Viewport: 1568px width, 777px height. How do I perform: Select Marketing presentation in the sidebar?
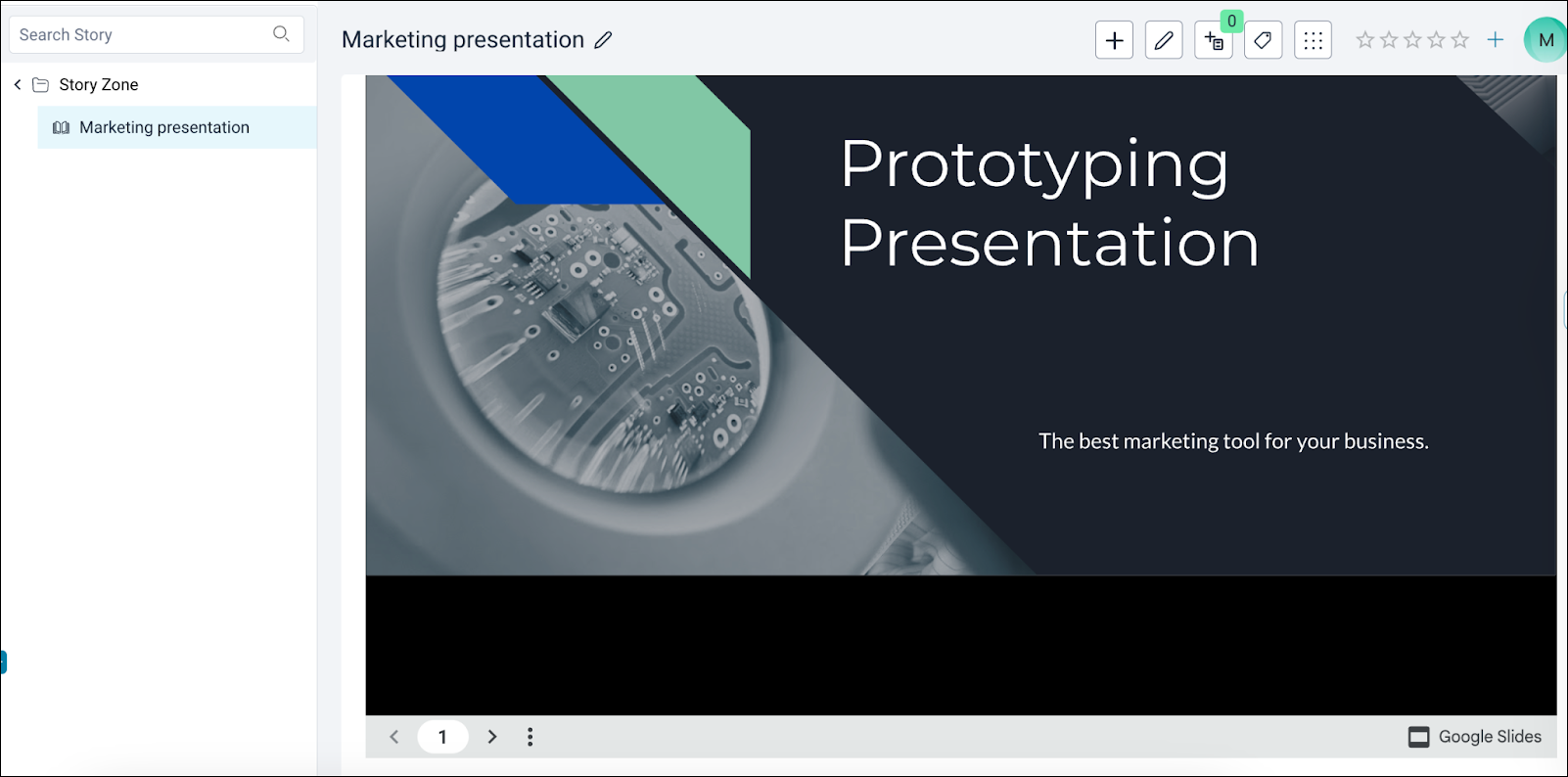[164, 127]
